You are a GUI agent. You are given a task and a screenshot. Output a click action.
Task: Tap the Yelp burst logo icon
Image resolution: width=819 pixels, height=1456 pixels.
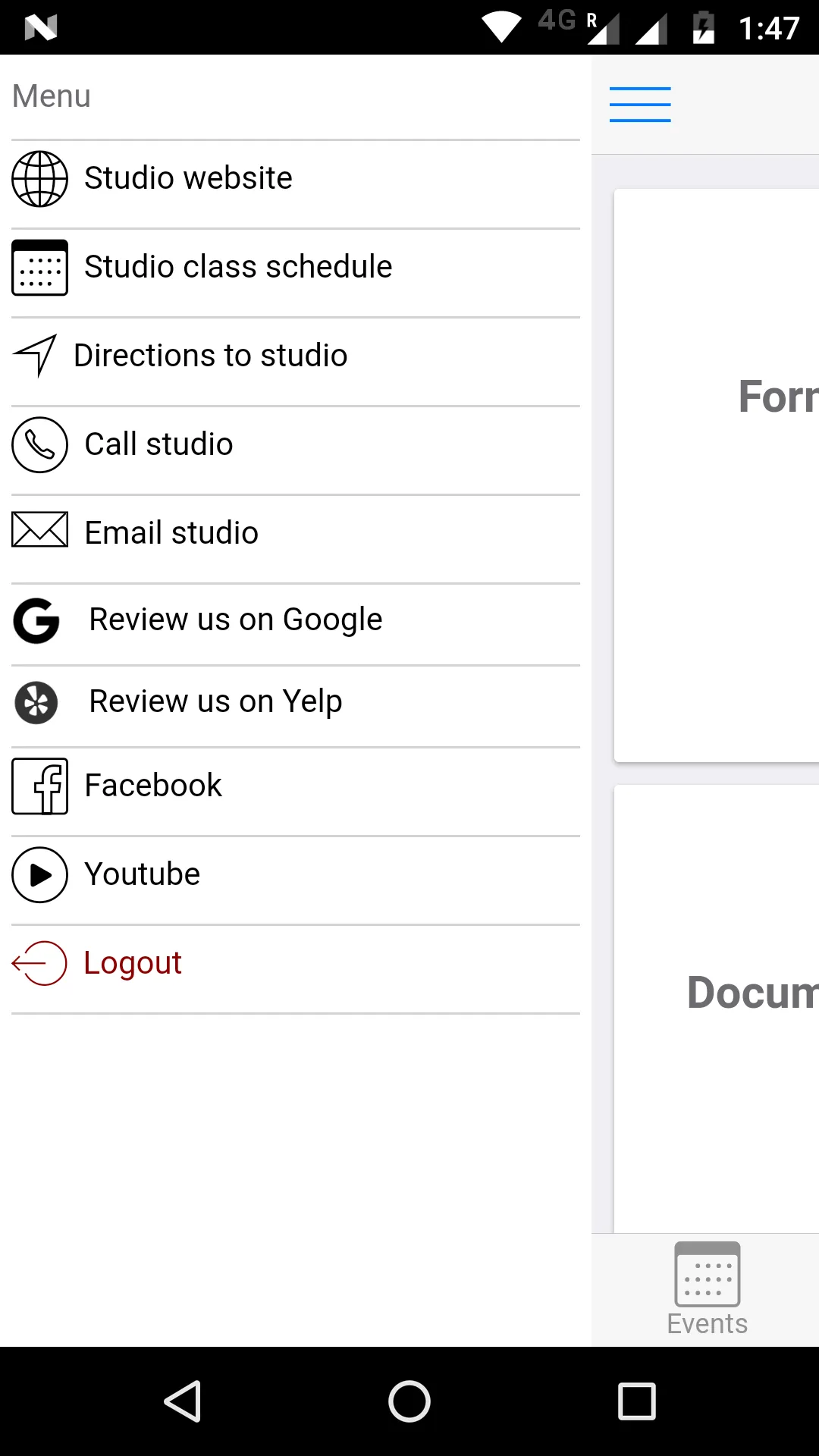tap(36, 703)
